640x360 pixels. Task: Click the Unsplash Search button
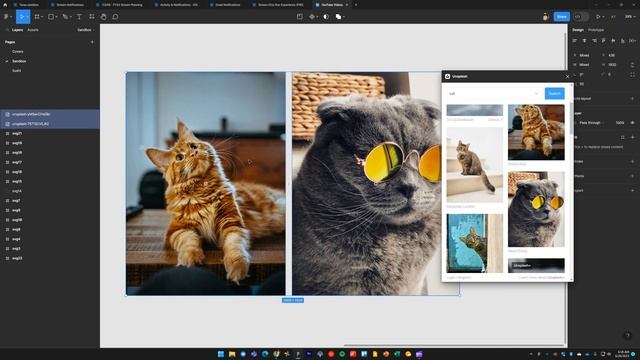(x=554, y=93)
